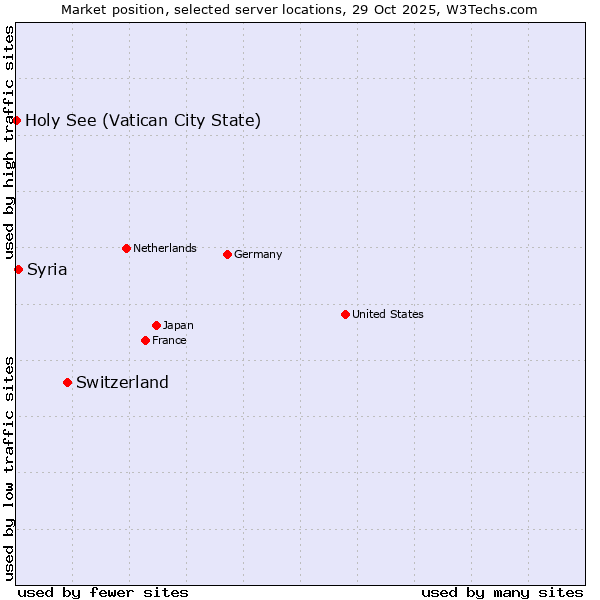Click the Netherlands text label
The image size is (600, 600).
pyautogui.click(x=164, y=248)
